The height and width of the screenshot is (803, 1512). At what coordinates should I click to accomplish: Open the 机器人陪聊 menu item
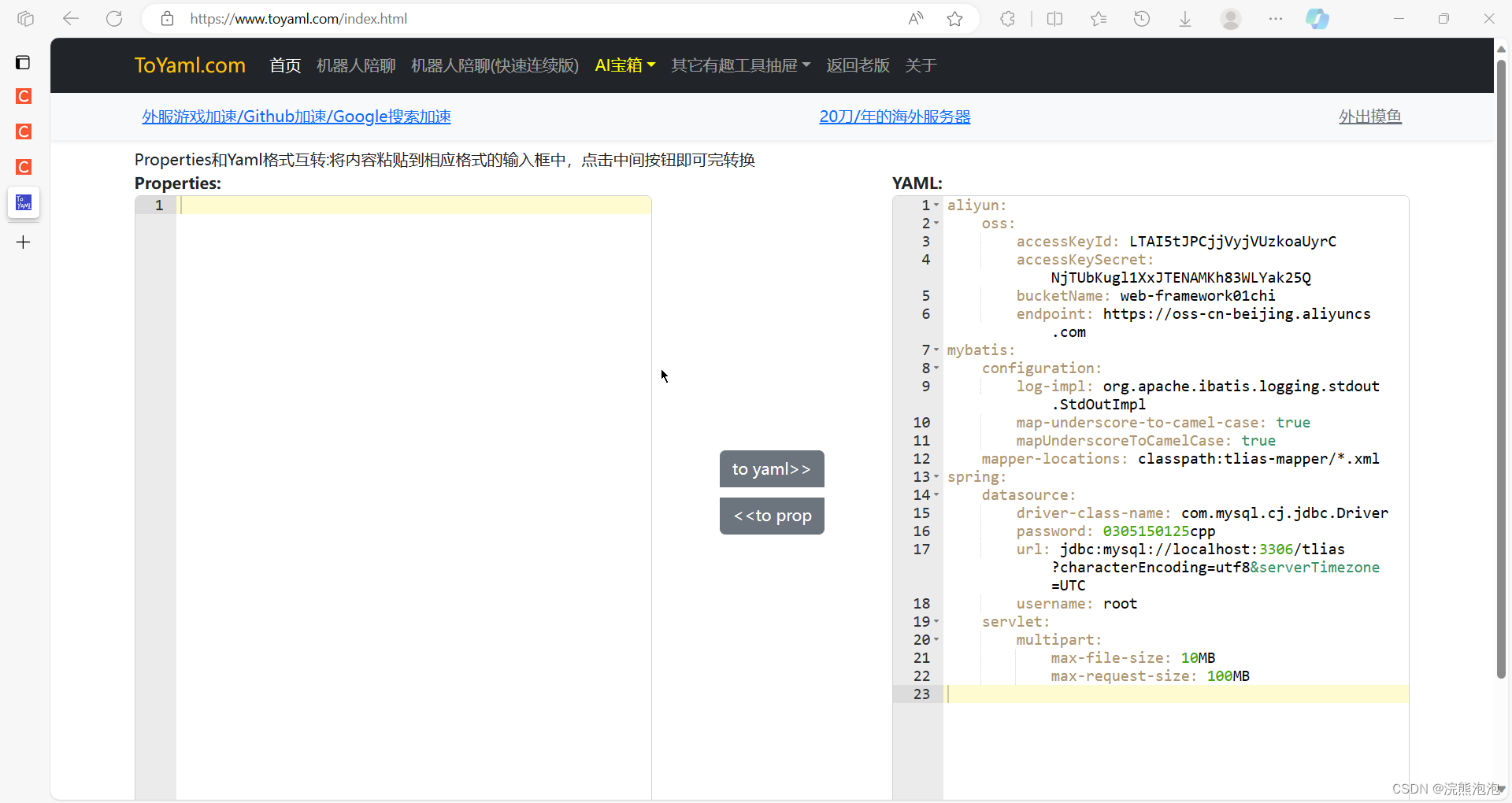pyautogui.click(x=355, y=65)
